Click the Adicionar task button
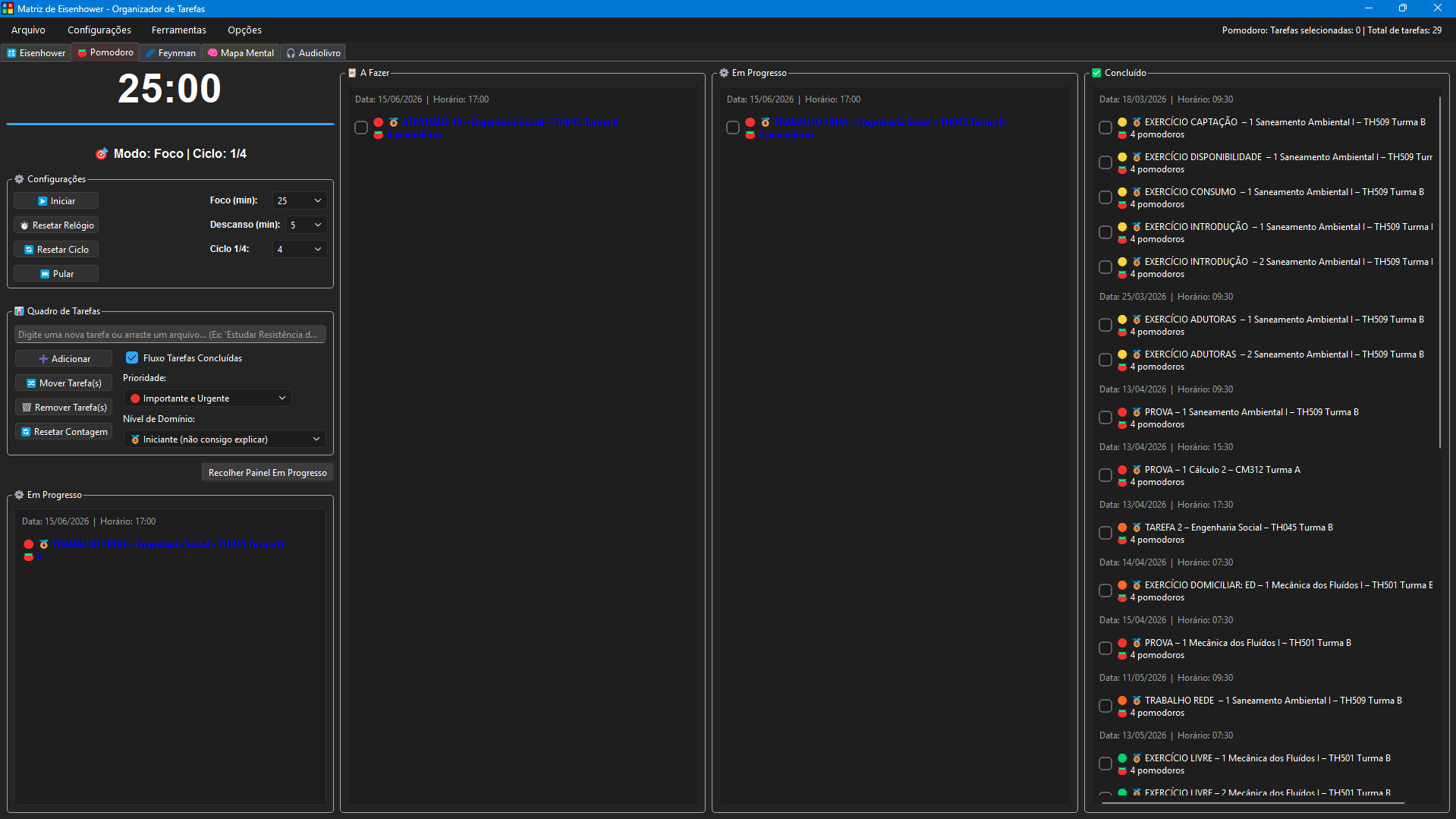 click(64, 358)
